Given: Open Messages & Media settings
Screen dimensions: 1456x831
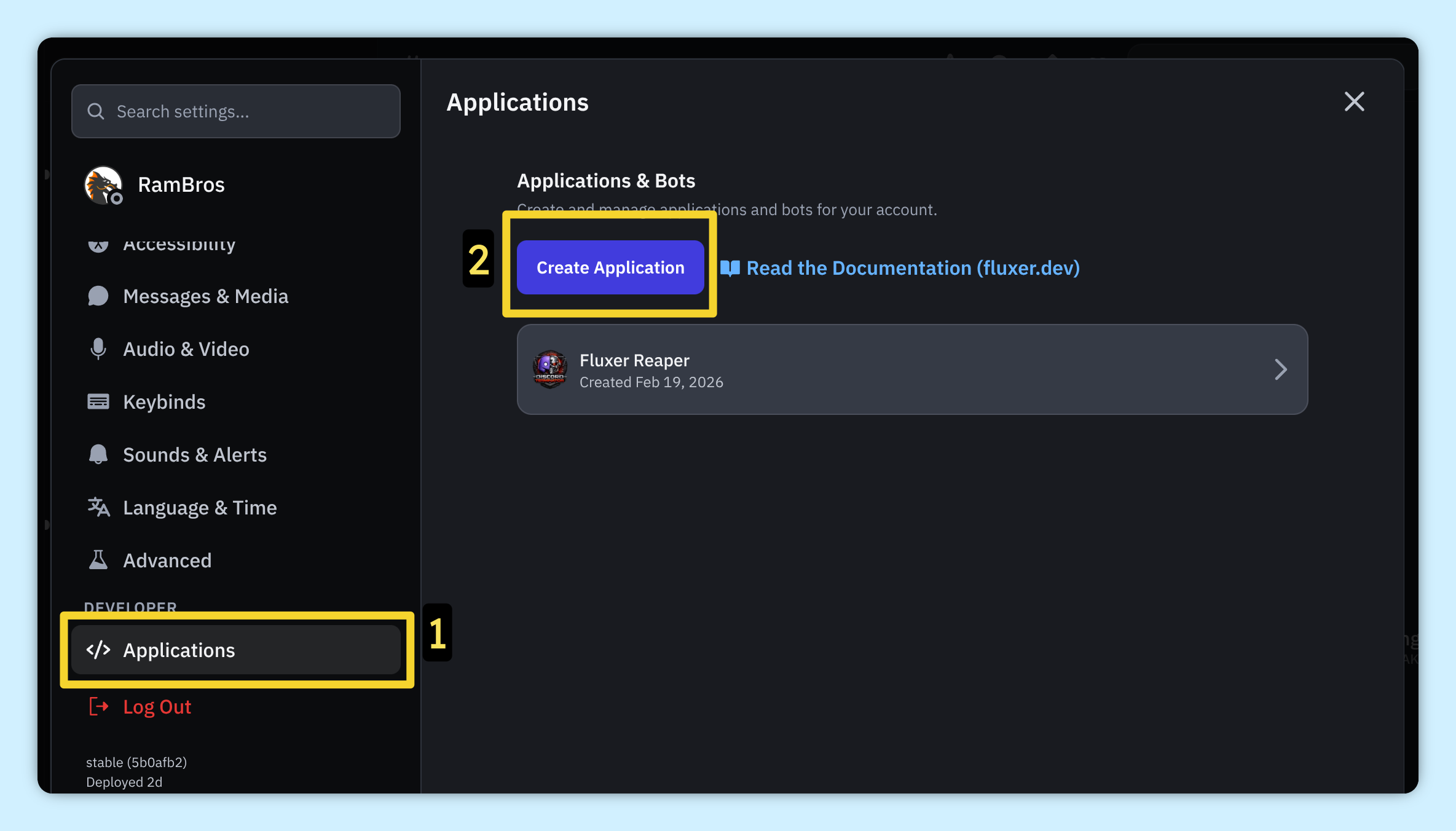Looking at the screenshot, I should click(236, 296).
